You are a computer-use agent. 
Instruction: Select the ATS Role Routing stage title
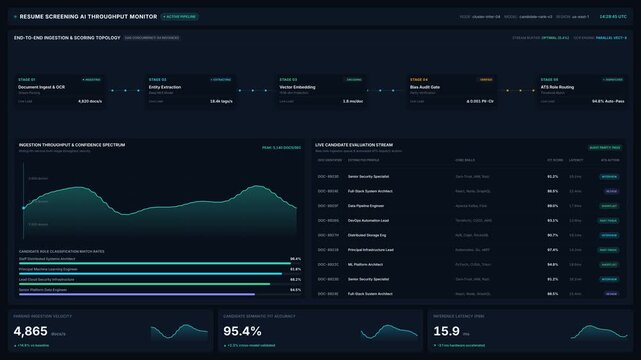557,87
